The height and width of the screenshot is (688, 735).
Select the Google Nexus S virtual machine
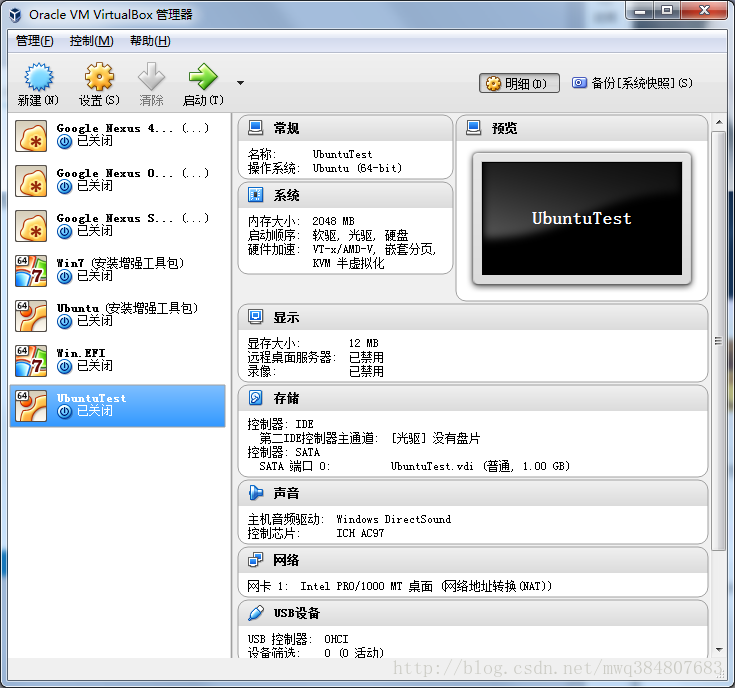click(x=118, y=226)
